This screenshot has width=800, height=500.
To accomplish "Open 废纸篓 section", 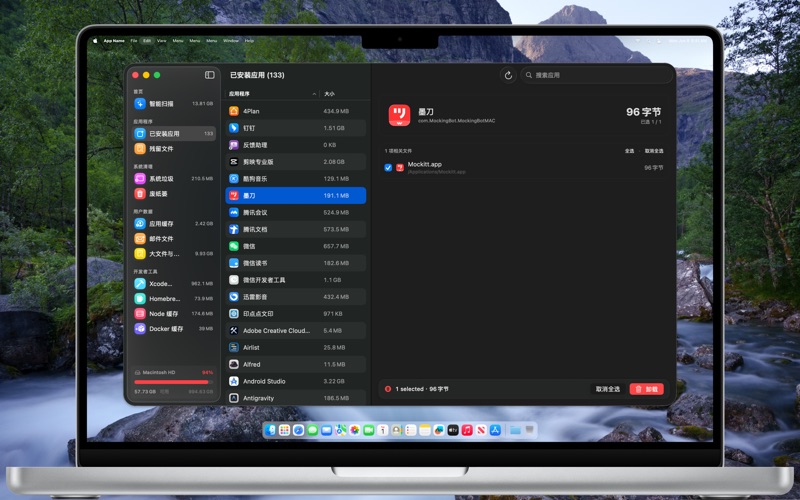I will click(174, 193).
